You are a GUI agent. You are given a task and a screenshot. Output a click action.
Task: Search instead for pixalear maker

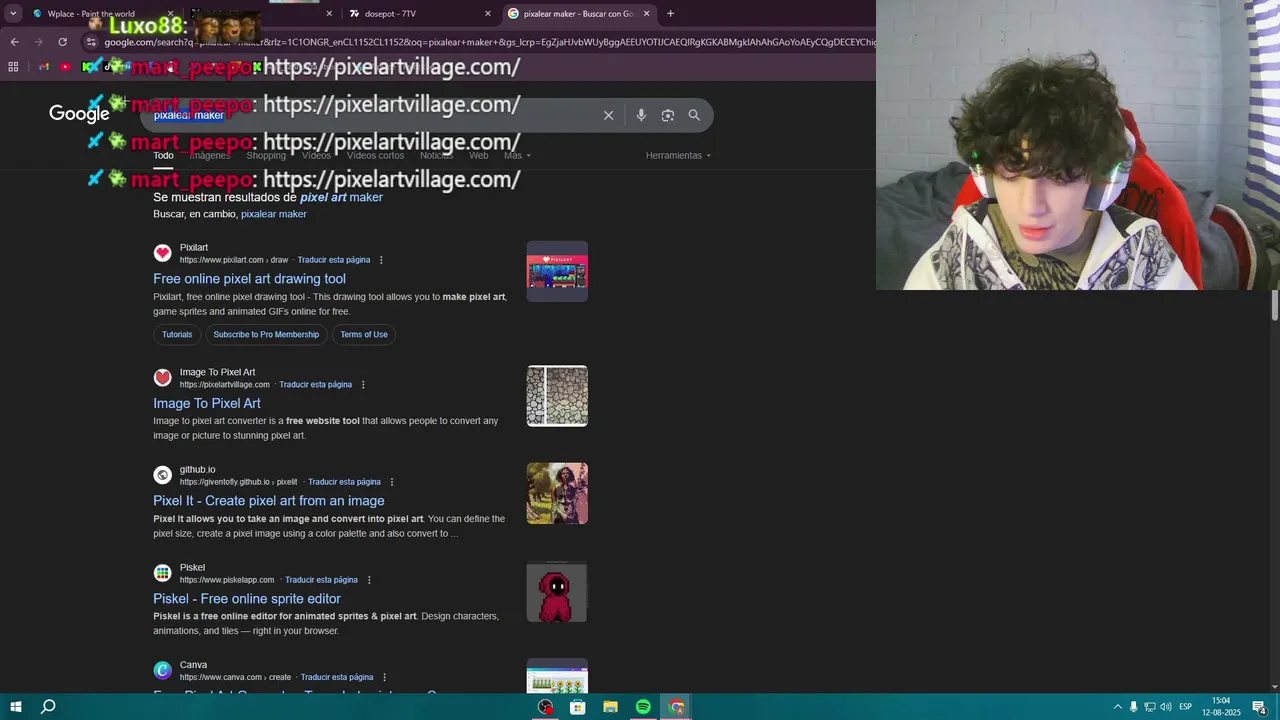click(273, 214)
